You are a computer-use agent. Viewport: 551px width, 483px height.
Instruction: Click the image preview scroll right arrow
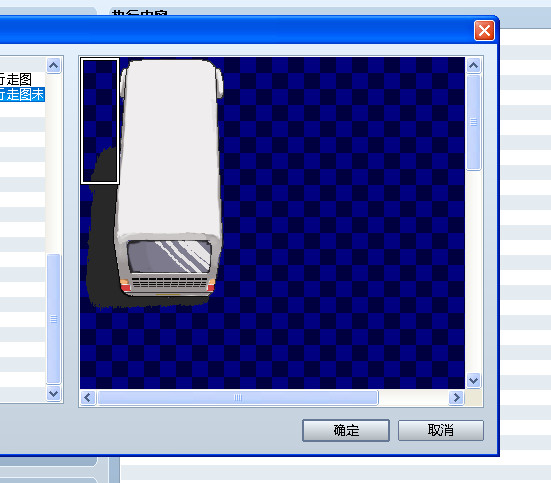[456, 398]
